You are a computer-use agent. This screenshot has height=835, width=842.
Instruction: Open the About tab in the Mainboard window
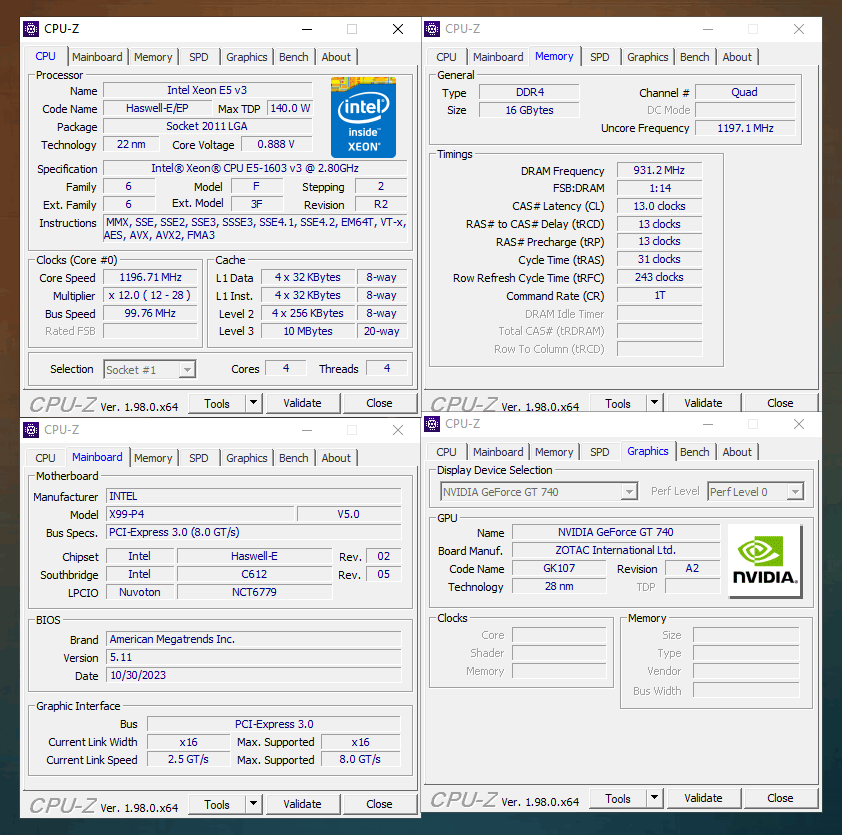click(x=336, y=458)
